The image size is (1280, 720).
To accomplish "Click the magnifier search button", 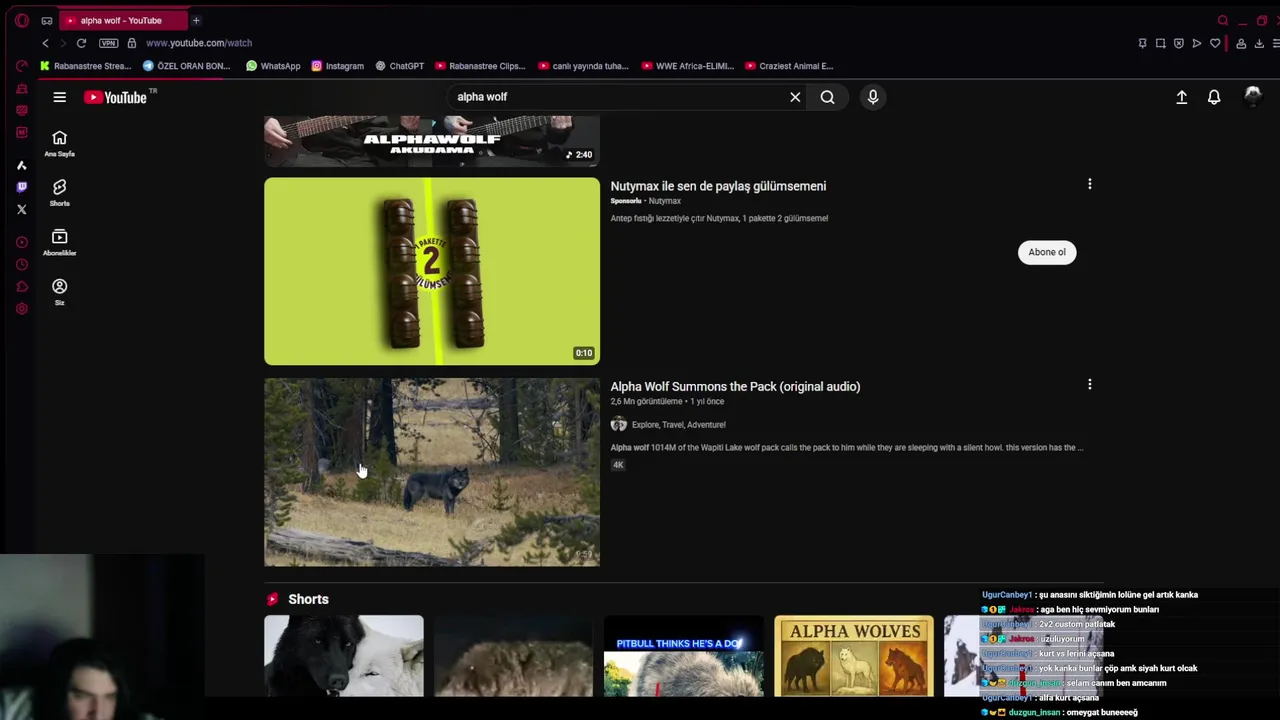I will pyautogui.click(x=827, y=97).
